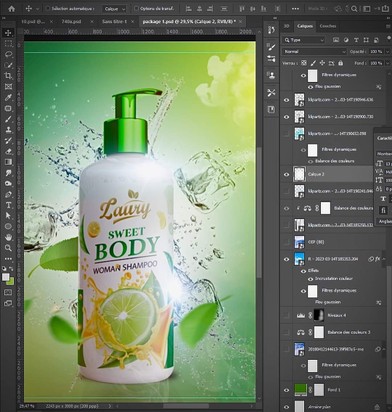The height and width of the screenshot is (412, 392).
Task: Hide the Fond 1 layer visibility
Action: click(287, 390)
